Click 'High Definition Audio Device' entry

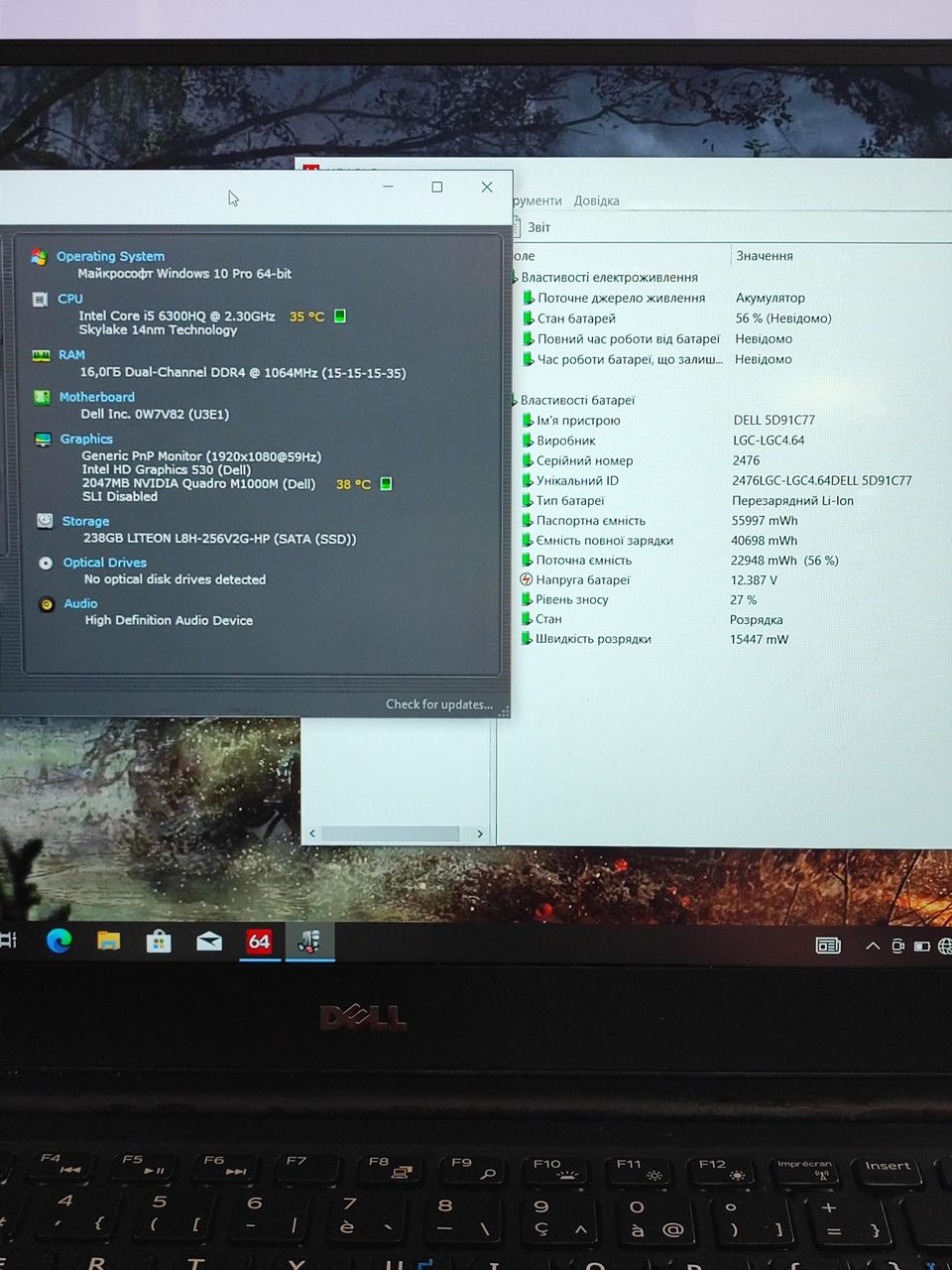point(169,620)
